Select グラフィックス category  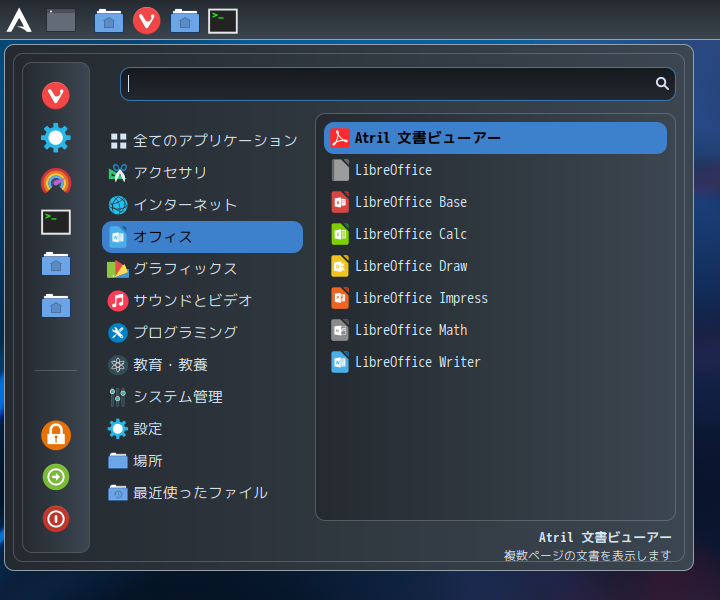tap(202, 269)
